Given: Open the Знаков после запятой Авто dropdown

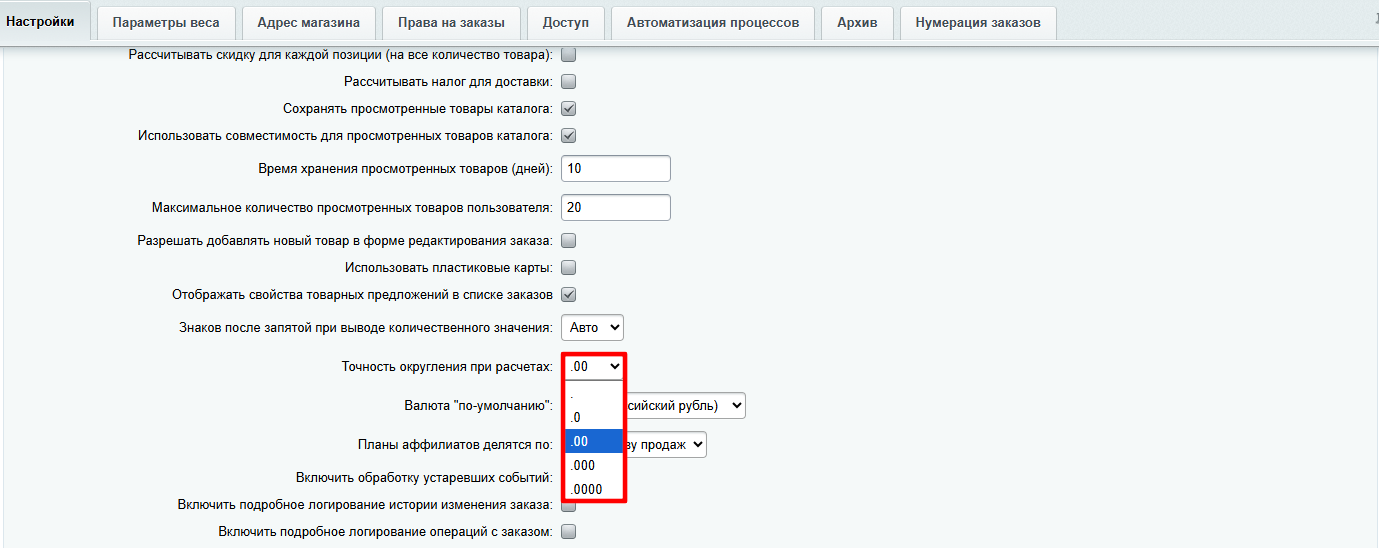Looking at the screenshot, I should 592,327.
